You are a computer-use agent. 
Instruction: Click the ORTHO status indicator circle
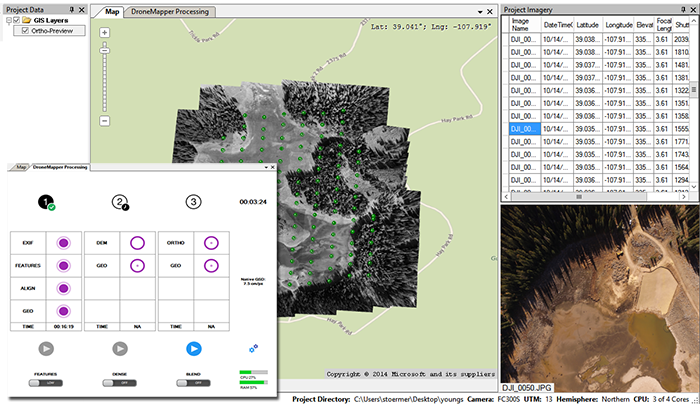[211, 243]
